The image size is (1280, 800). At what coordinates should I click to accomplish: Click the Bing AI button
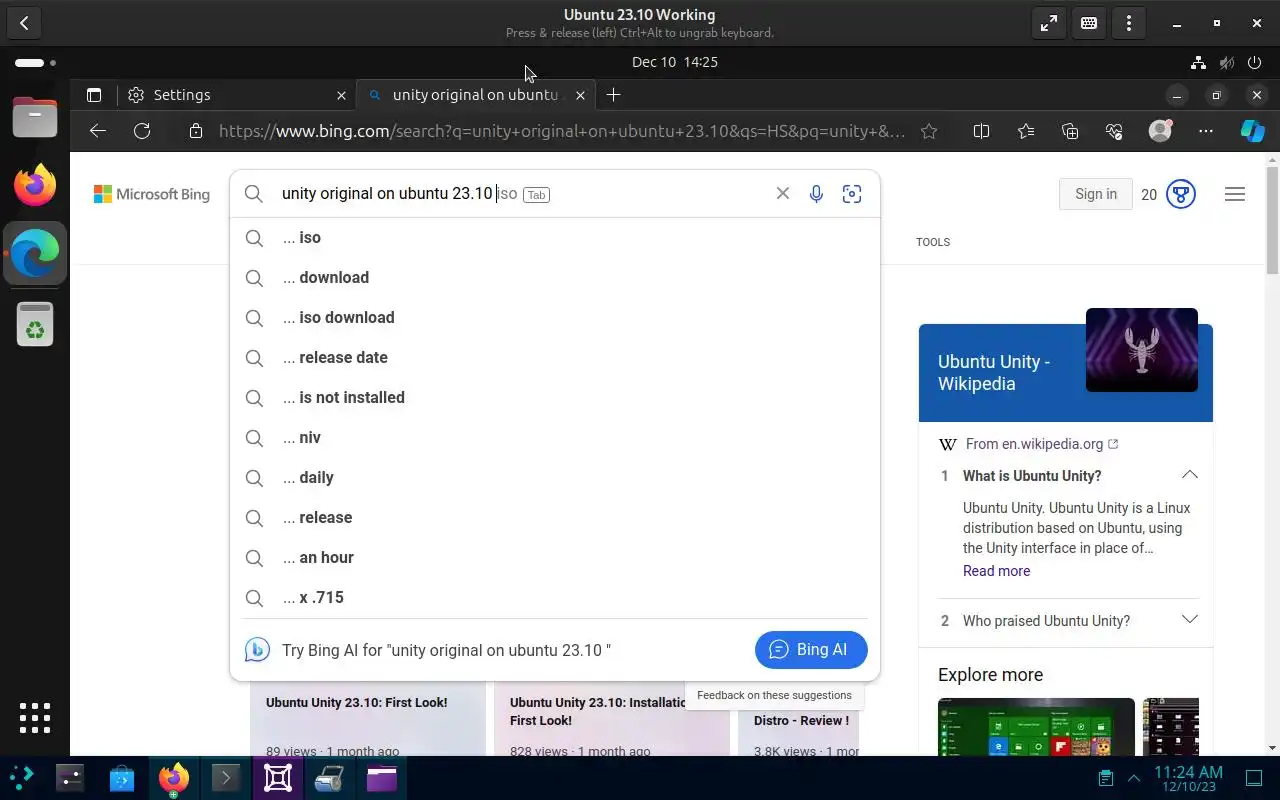coord(811,650)
